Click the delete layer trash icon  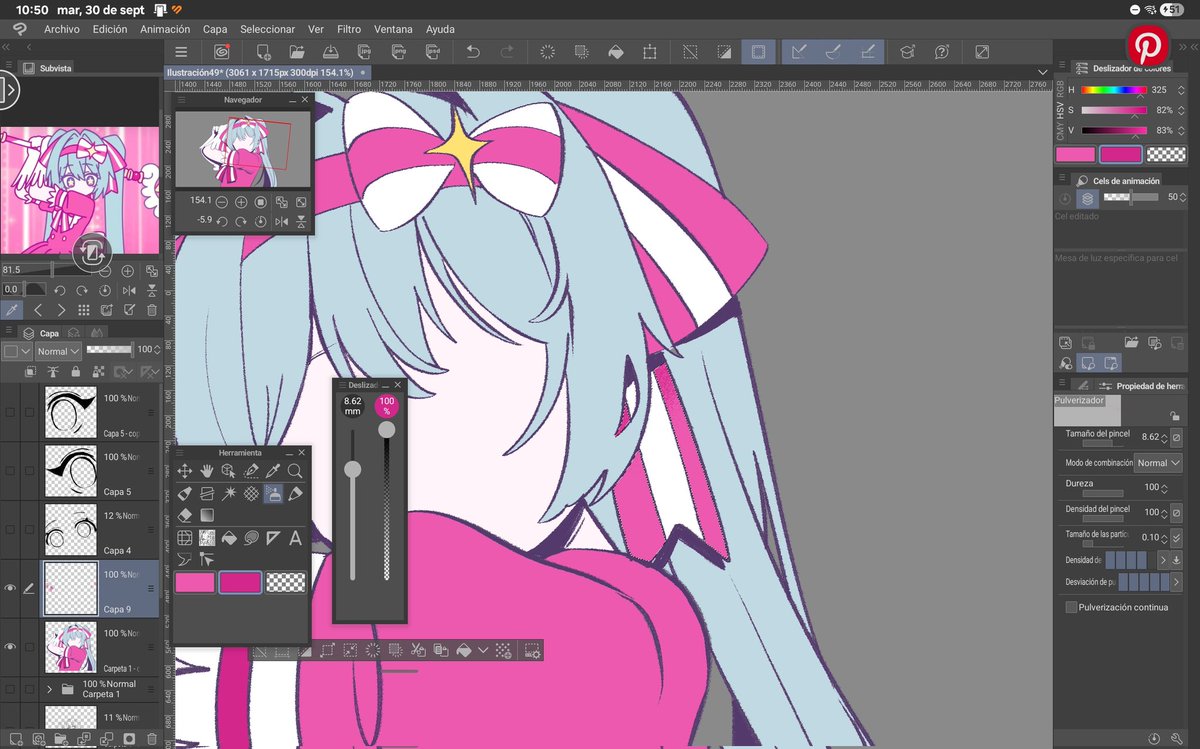click(151, 739)
